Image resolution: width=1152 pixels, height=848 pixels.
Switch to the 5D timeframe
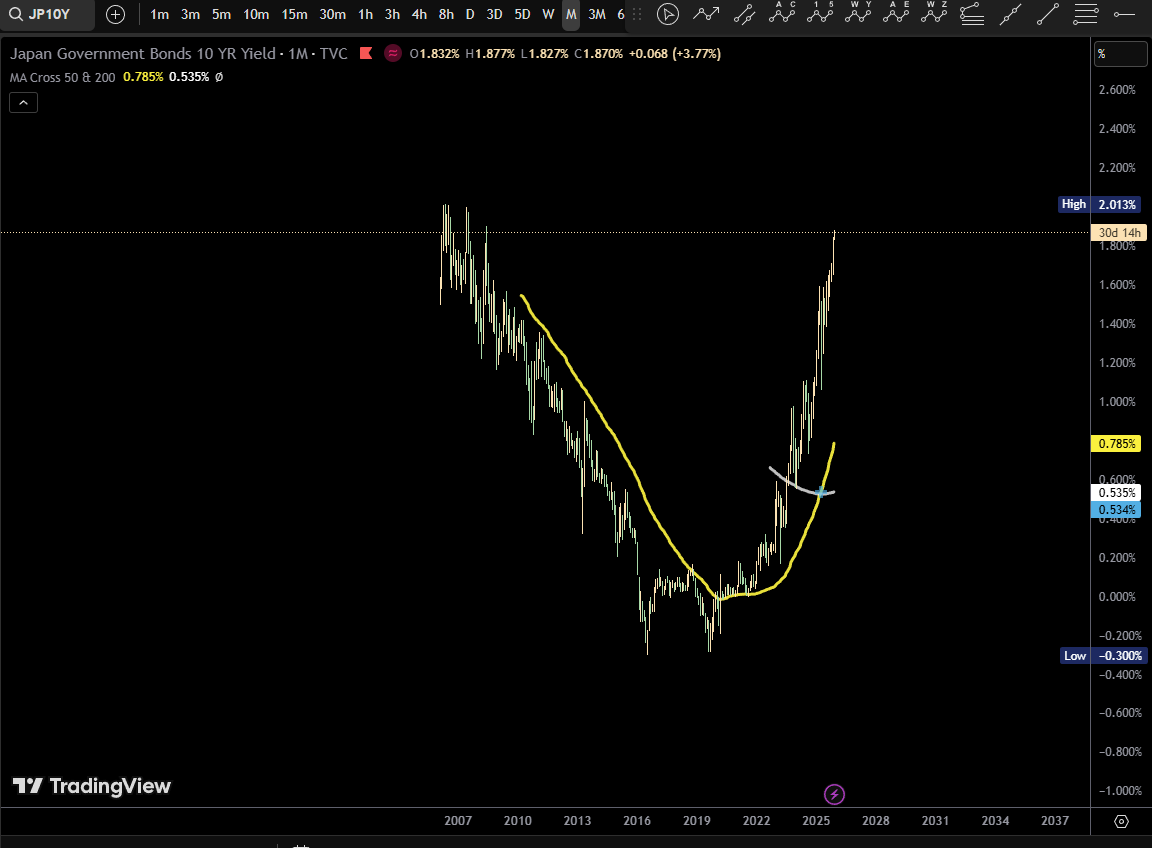(x=522, y=14)
